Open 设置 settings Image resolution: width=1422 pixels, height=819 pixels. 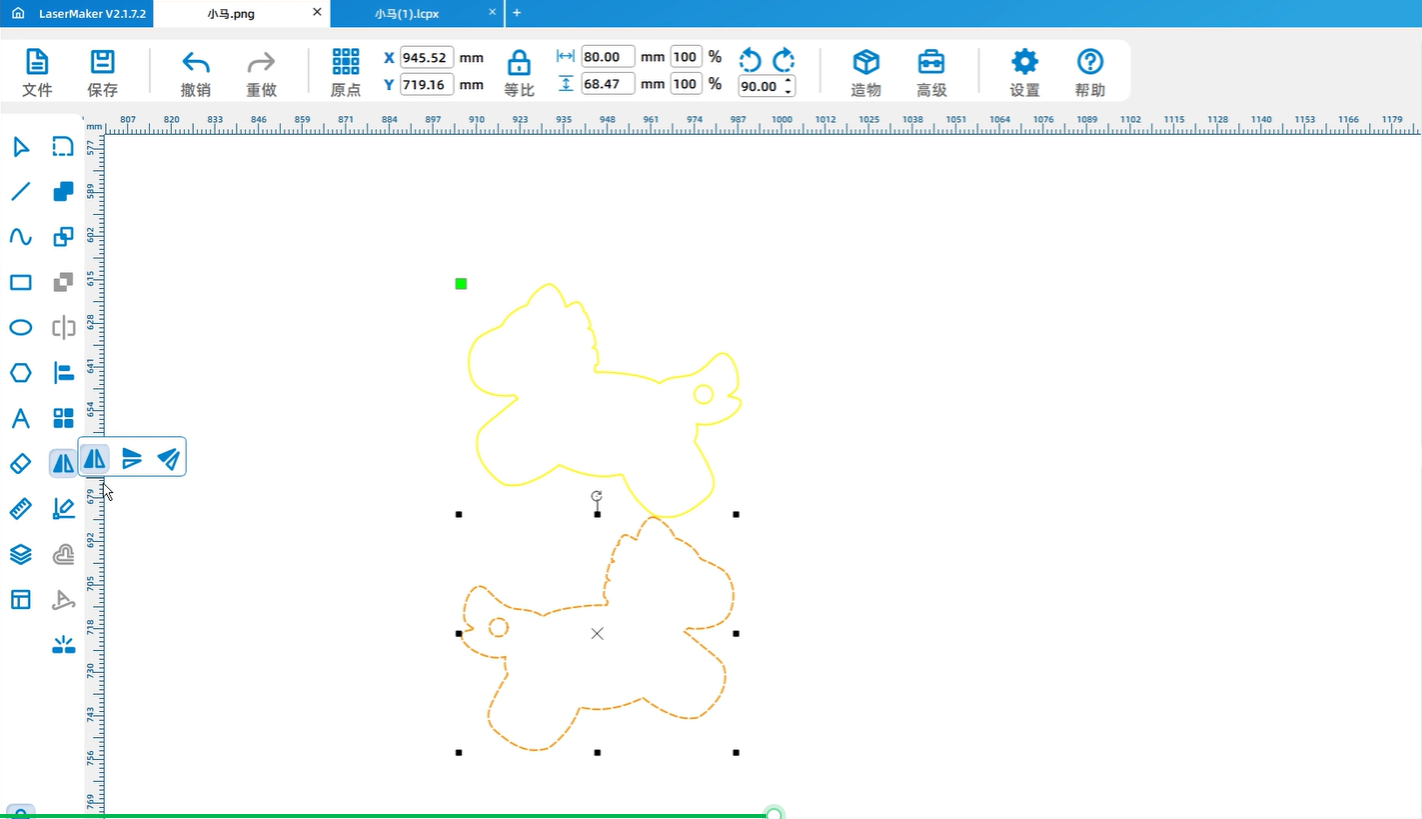[1025, 73]
